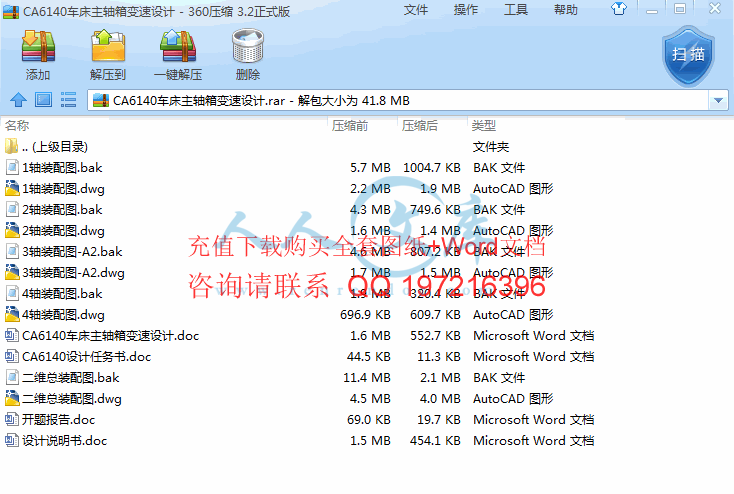
Task: Select file name 4轴装配图.dwg
Action: tap(63, 315)
